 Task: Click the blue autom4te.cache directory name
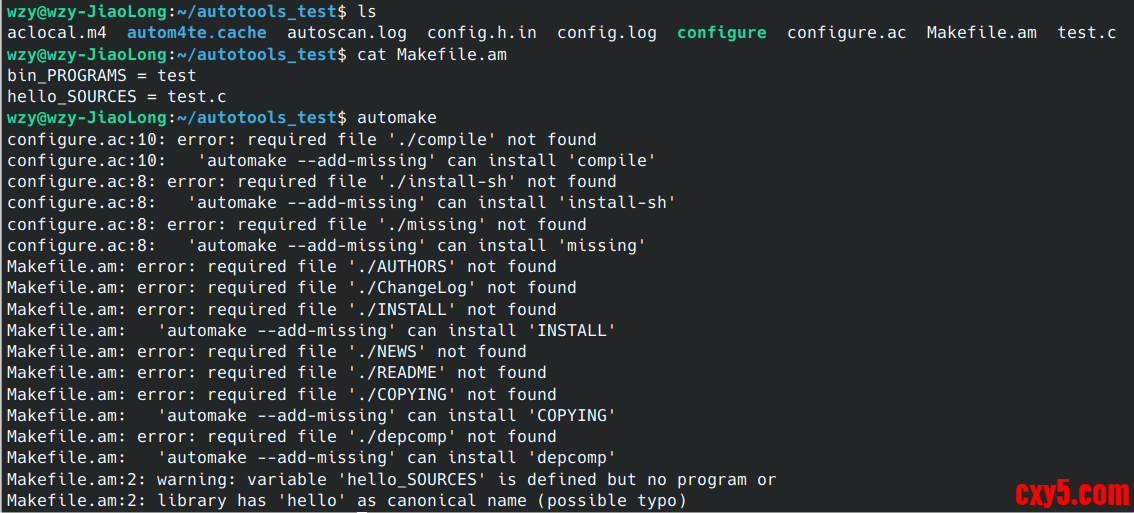coord(196,33)
